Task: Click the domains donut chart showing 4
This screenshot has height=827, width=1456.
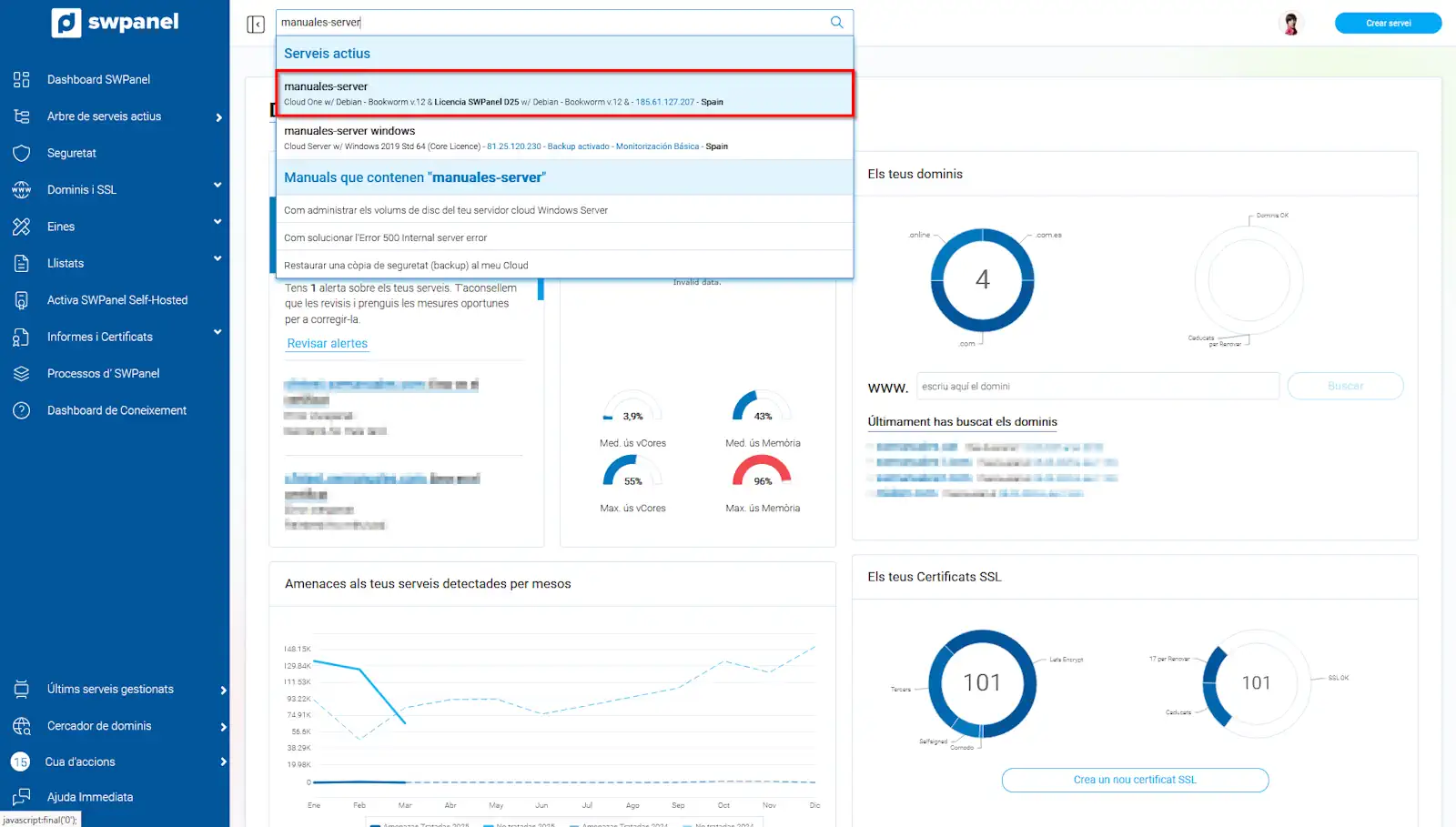Action: pyautogui.click(x=982, y=279)
